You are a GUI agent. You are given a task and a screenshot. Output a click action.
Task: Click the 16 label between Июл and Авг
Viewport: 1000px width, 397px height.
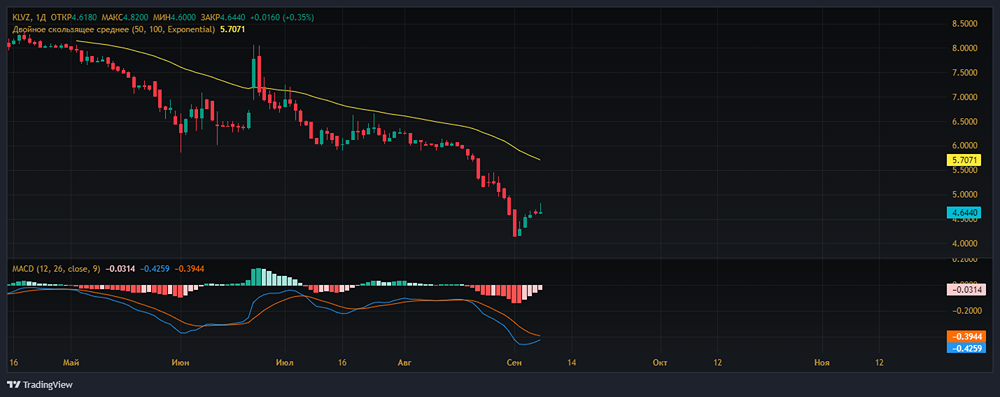[x=341, y=363]
